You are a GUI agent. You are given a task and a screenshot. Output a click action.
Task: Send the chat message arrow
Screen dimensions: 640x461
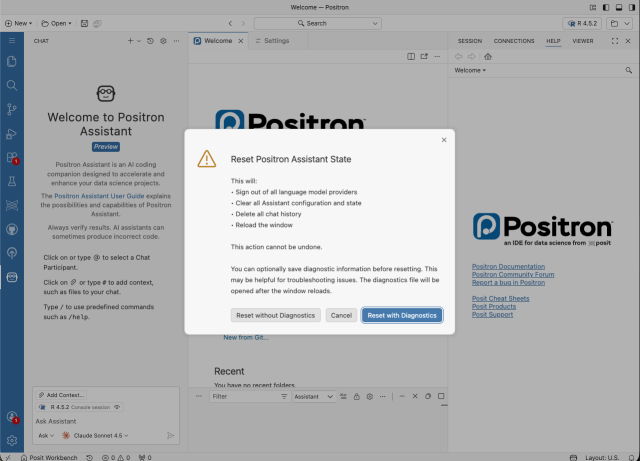coord(171,436)
